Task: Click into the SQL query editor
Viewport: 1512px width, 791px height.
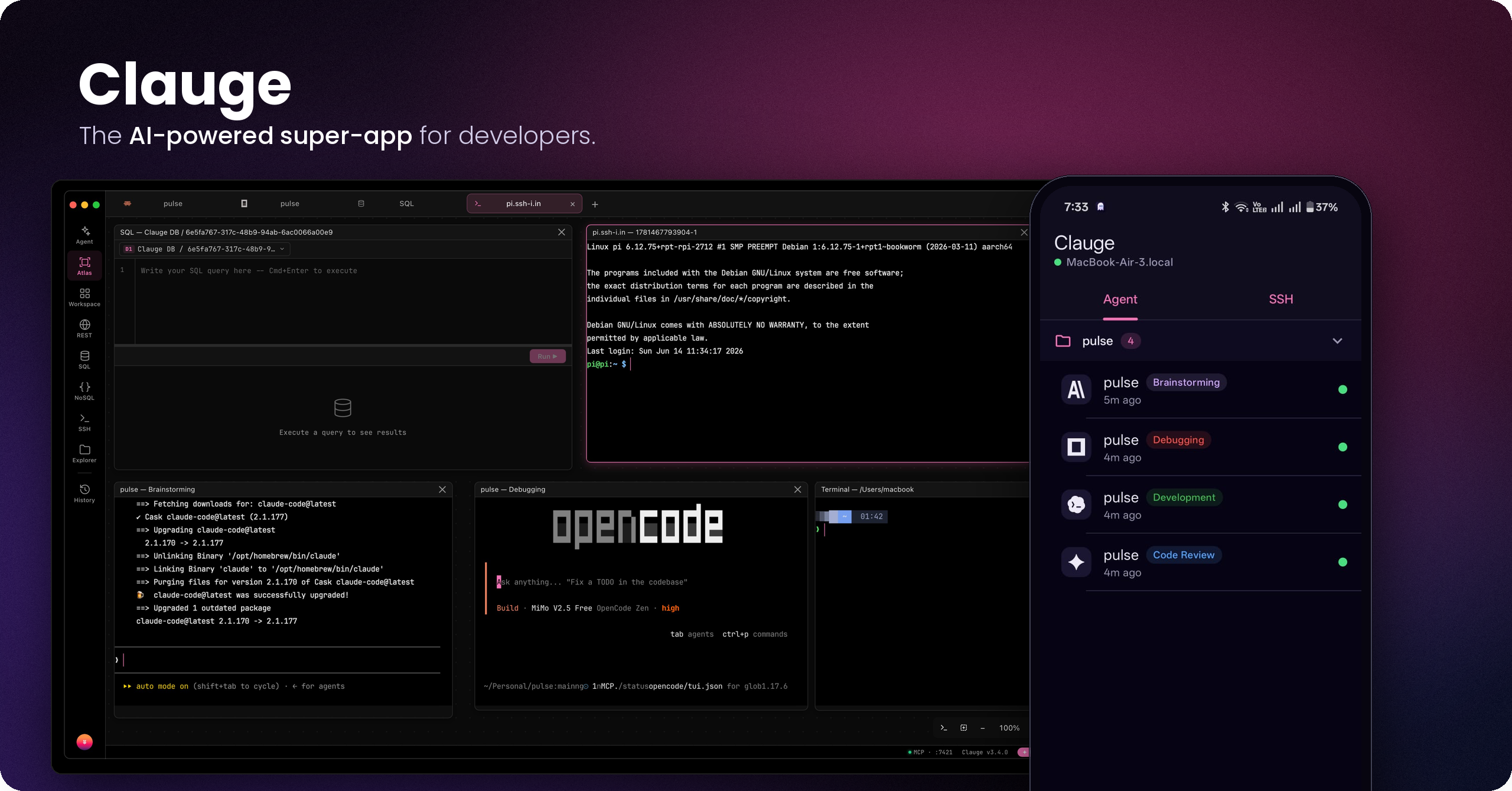Action: tap(353, 301)
